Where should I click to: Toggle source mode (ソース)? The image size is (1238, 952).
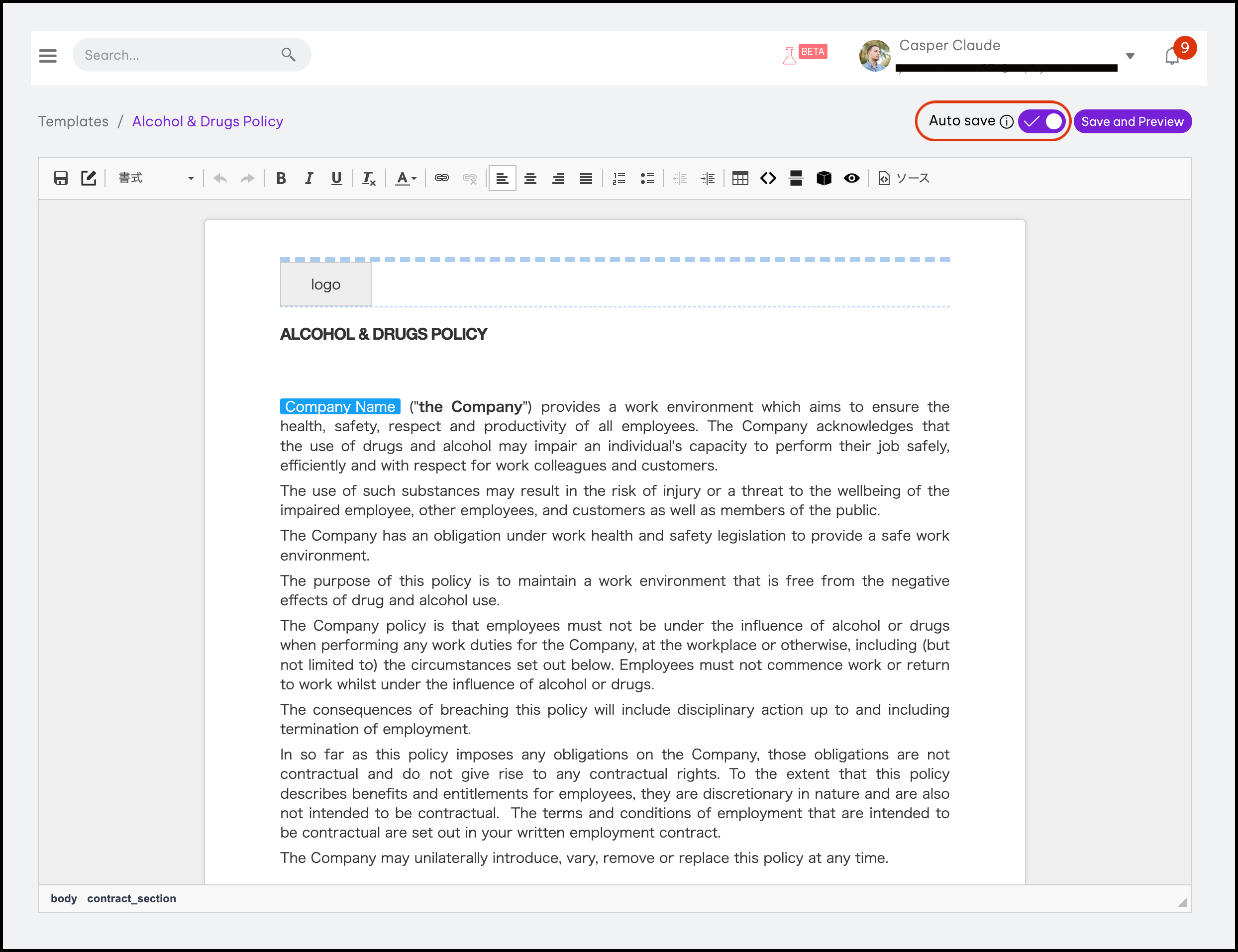point(904,179)
